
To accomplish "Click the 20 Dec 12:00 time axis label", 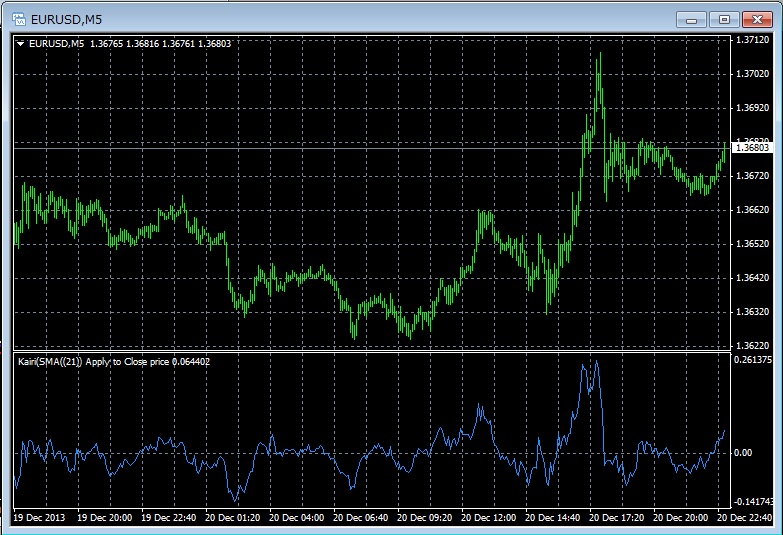I will [490, 518].
